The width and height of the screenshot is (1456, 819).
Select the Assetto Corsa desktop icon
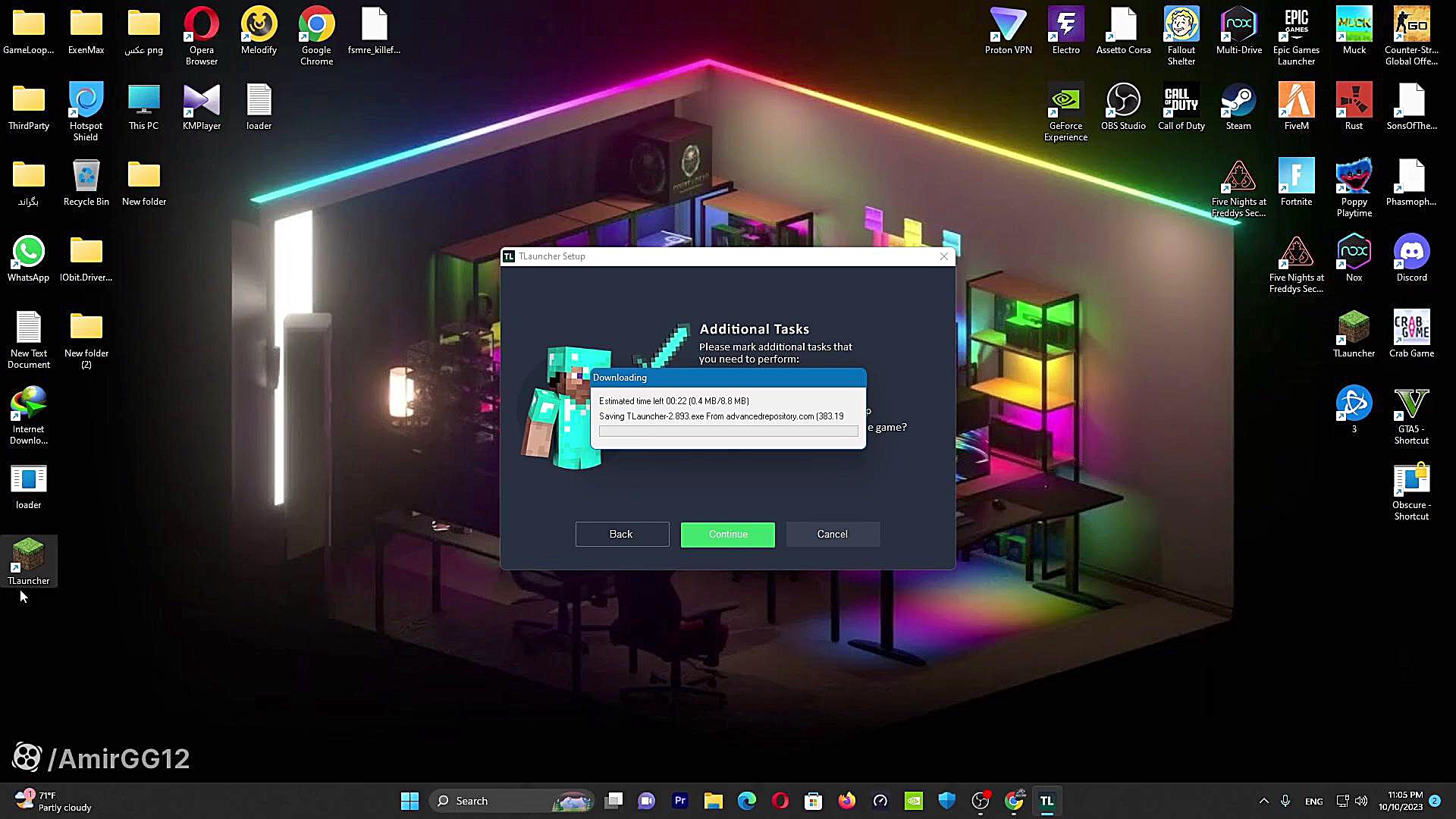tap(1123, 30)
